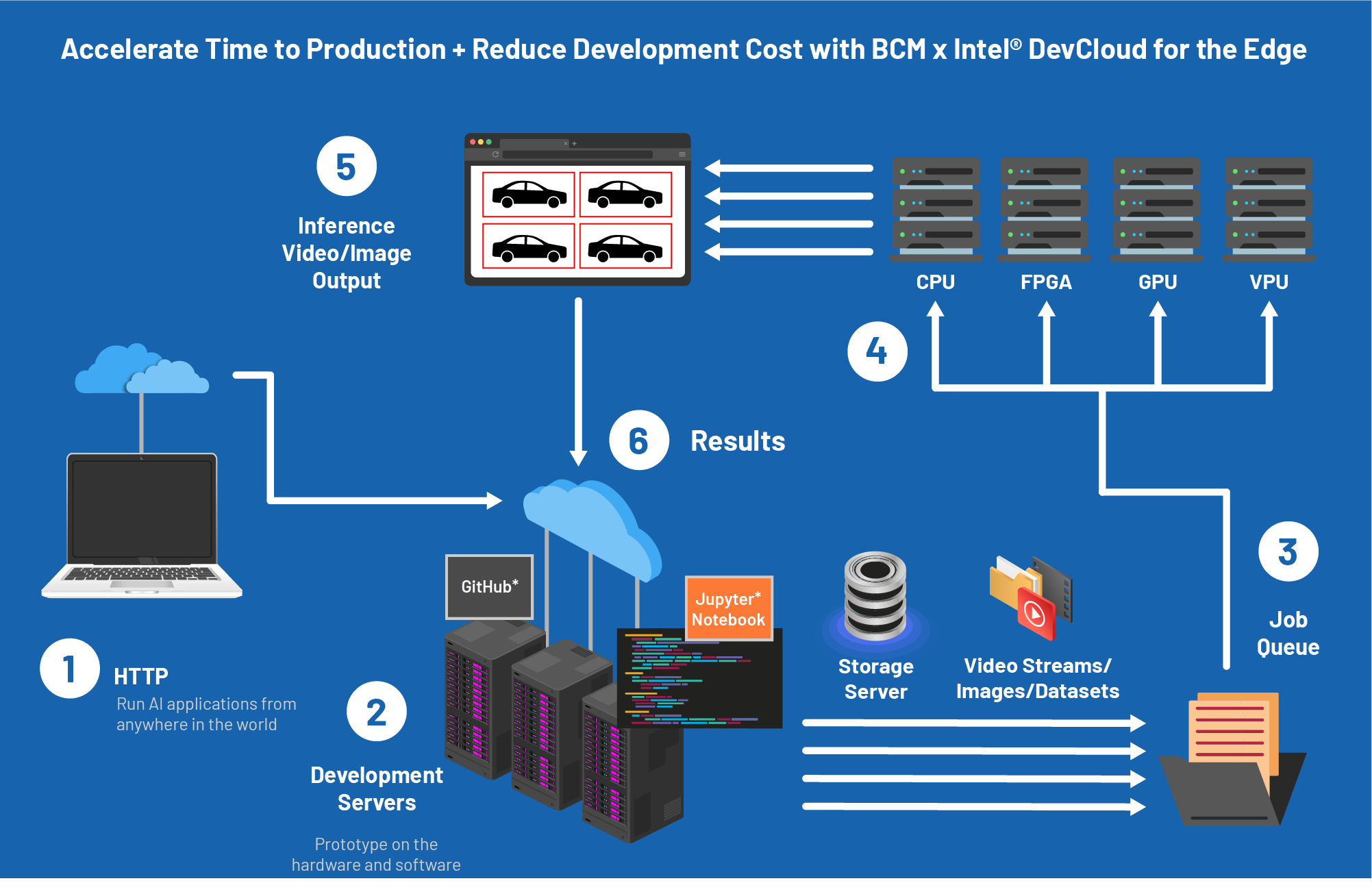Image resolution: width=1372 pixels, height=894 pixels.
Task: Click the video streams folder icon
Action: click(x=1031, y=598)
